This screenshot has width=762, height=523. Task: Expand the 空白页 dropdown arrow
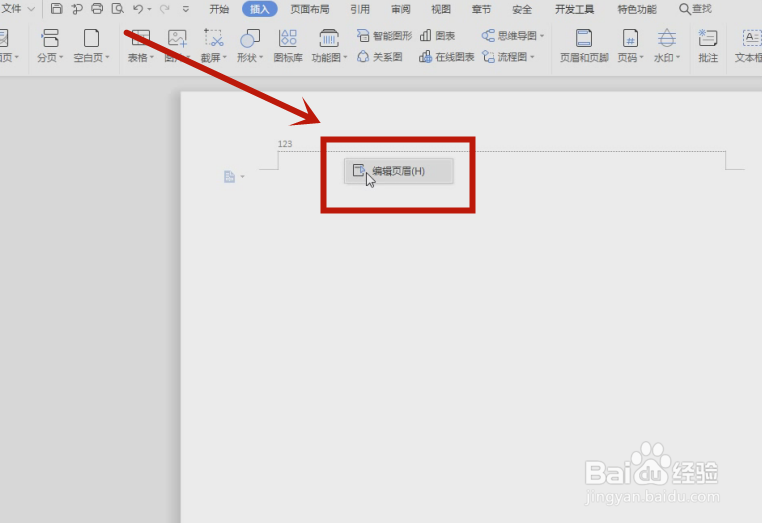click(107, 57)
